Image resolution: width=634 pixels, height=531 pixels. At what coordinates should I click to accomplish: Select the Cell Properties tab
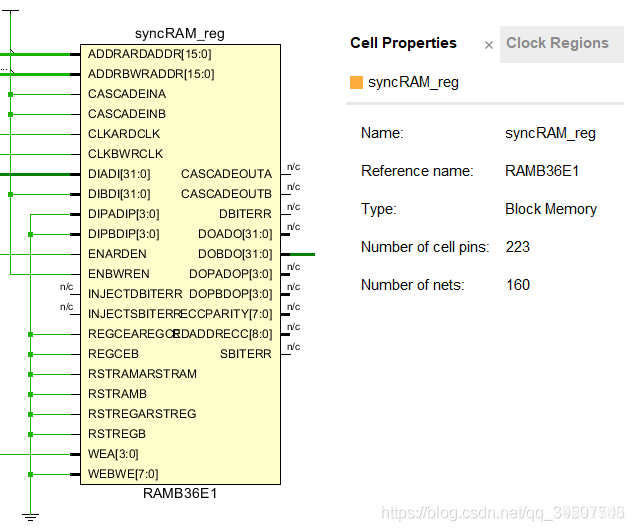tap(403, 43)
